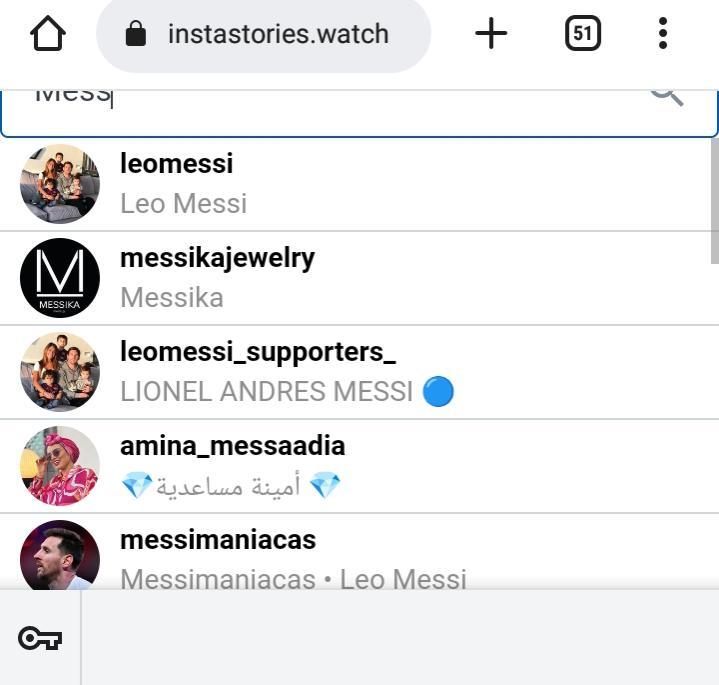This screenshot has width=719, height=685.
Task: Click leomessi profile picture thumbnail
Action: coord(60,183)
